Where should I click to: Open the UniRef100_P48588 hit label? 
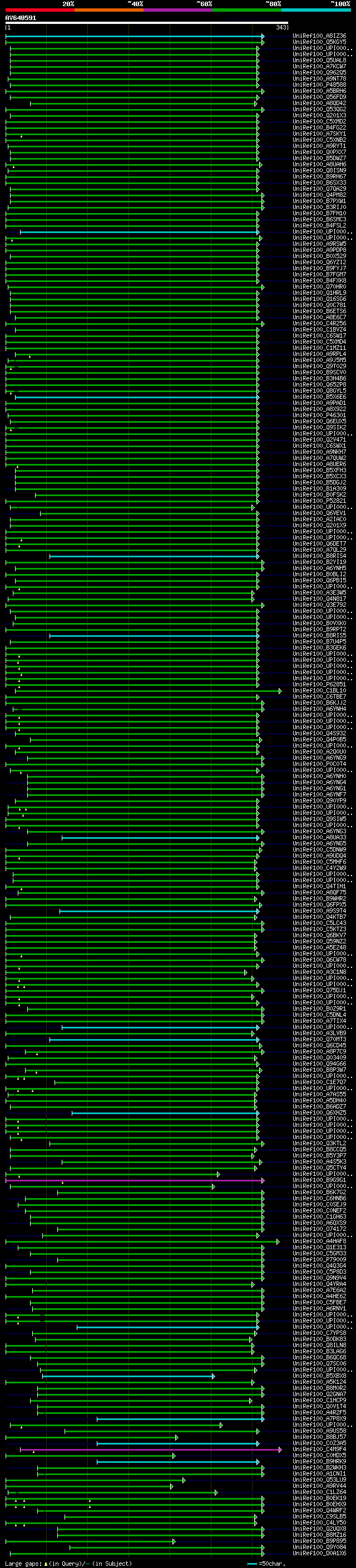click(x=319, y=85)
